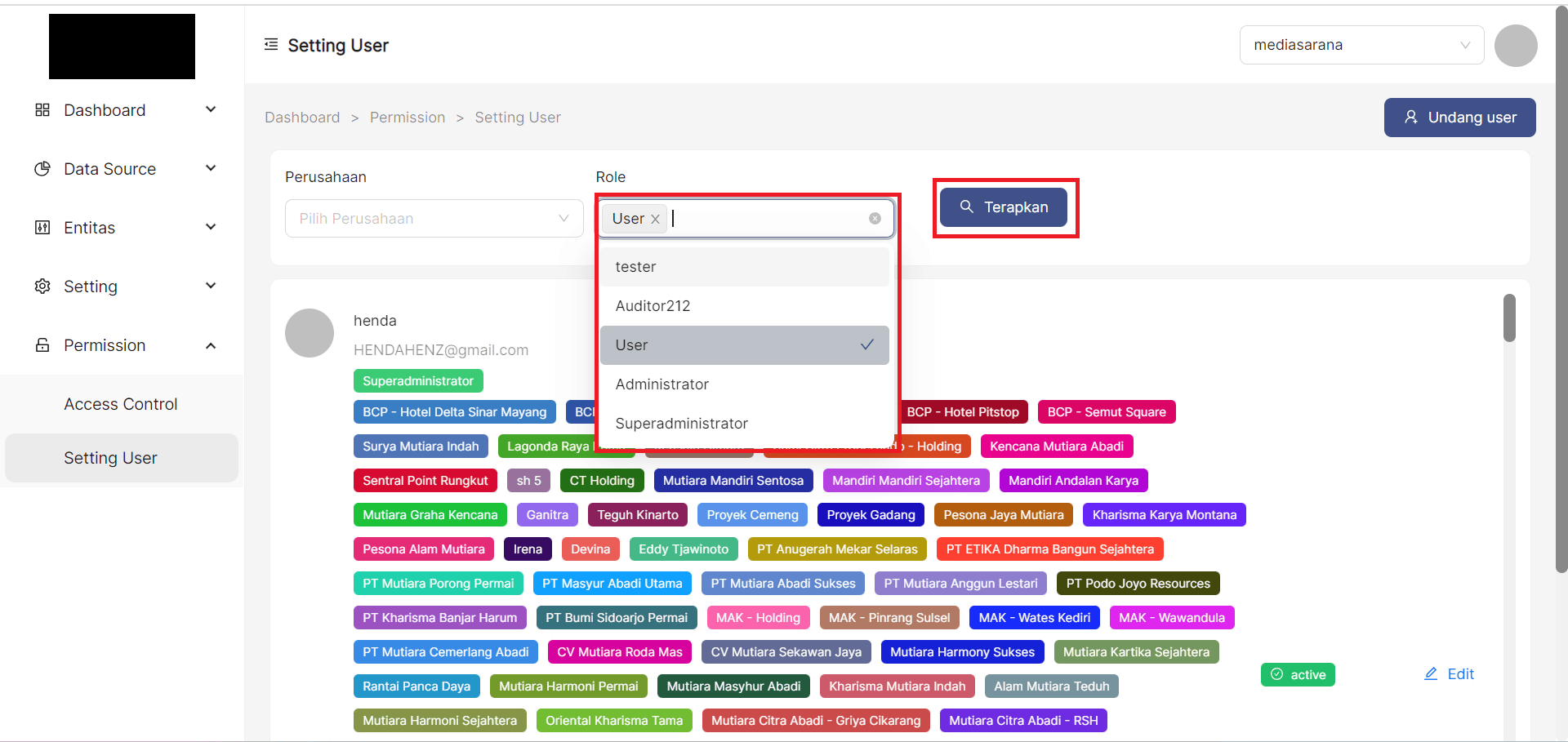1568x742 pixels.
Task: Click the Terapkan button
Action: (x=1004, y=207)
